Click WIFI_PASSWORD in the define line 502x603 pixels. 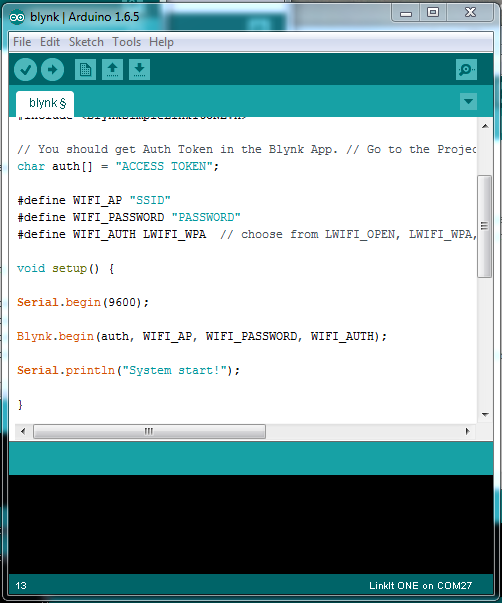(x=118, y=217)
